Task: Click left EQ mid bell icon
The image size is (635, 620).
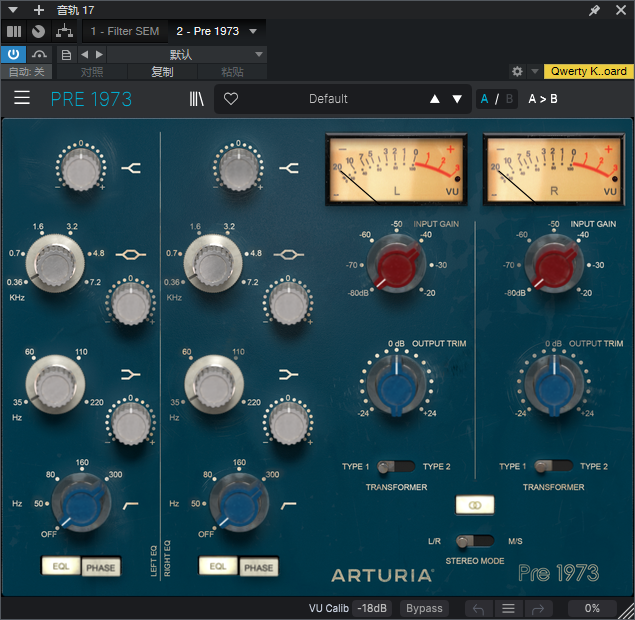Action: (x=131, y=254)
